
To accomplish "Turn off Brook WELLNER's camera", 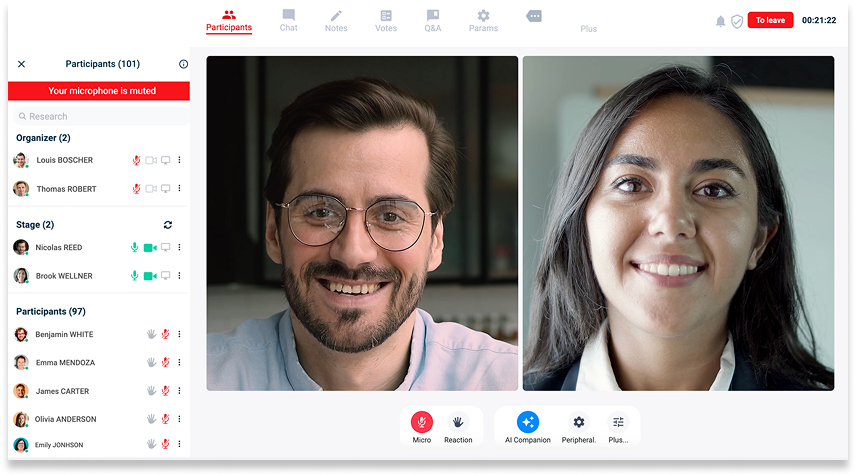I will 150,276.
